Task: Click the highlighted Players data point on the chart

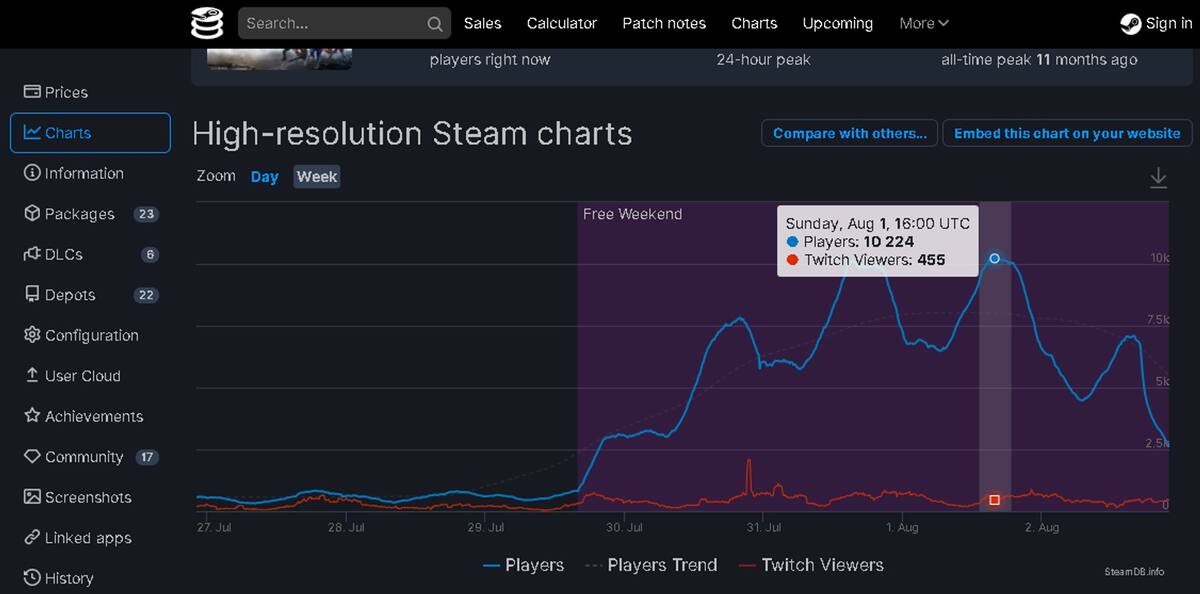Action: click(x=995, y=258)
